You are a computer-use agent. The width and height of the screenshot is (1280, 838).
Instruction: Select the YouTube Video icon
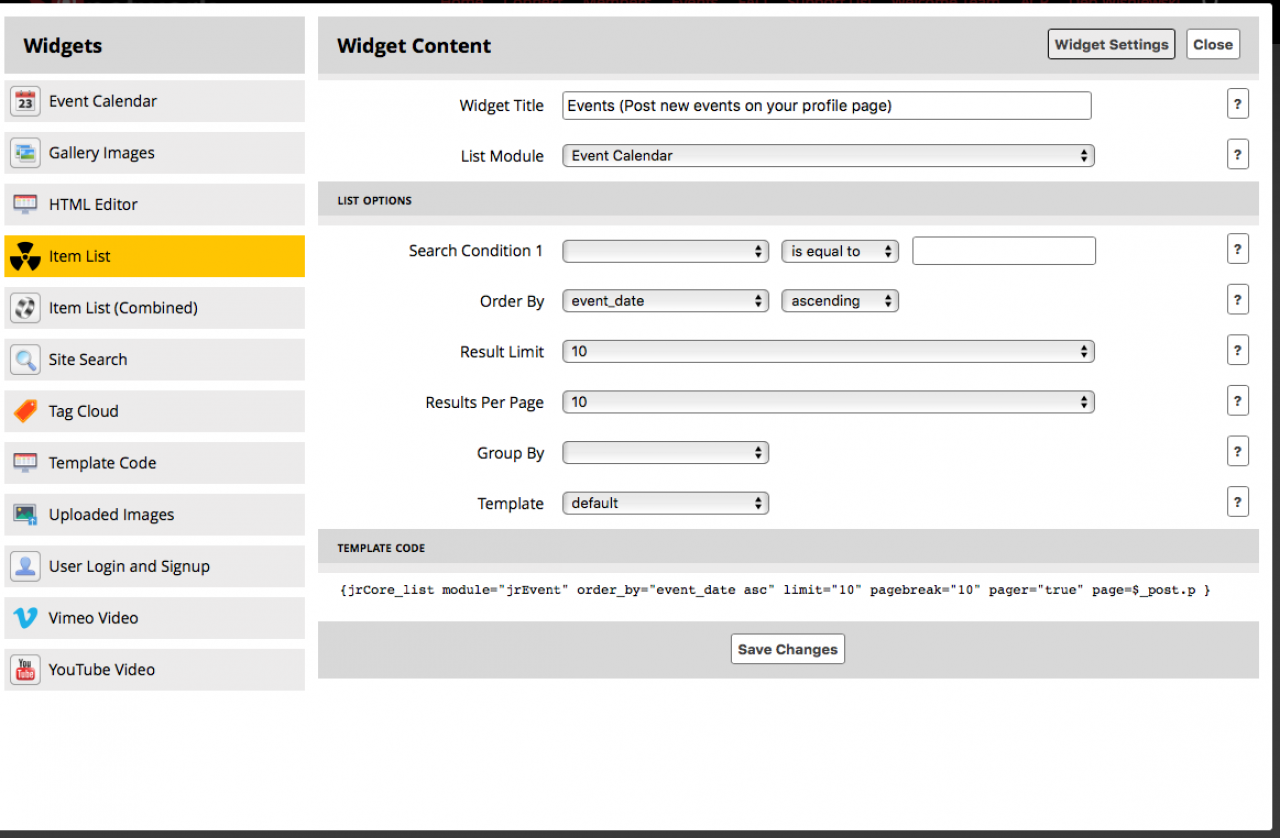coord(25,670)
